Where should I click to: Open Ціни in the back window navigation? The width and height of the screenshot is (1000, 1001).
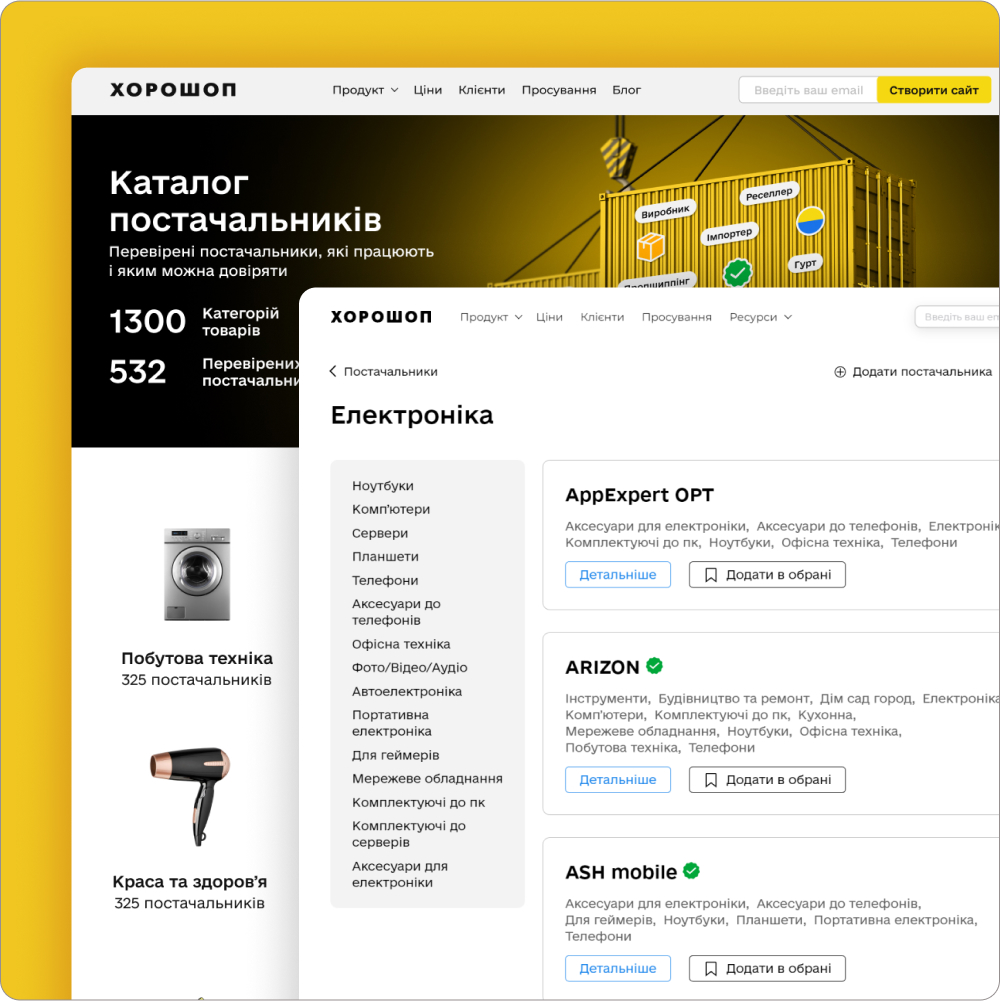tap(427, 90)
